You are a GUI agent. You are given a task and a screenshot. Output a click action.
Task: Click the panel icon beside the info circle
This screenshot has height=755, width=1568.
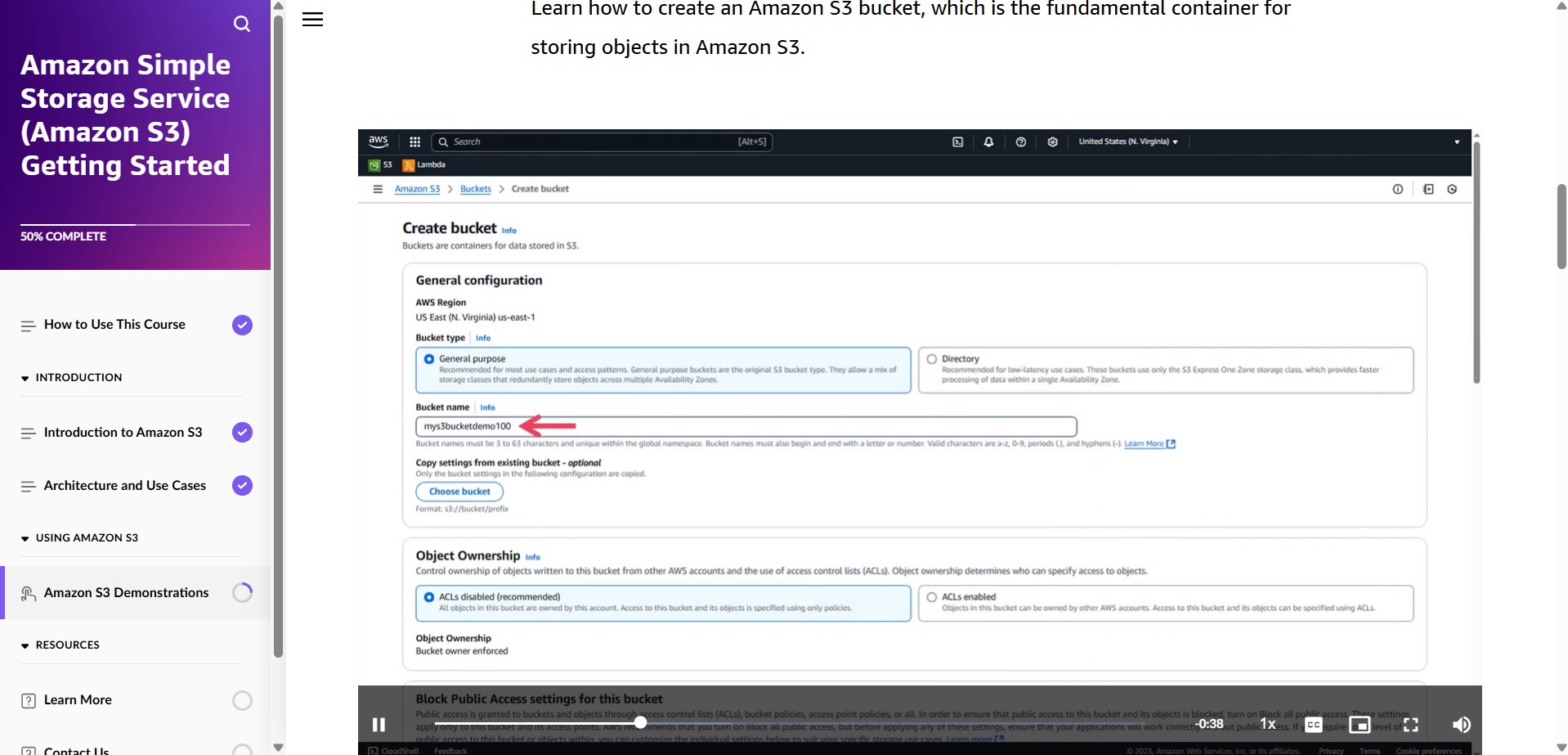[1428, 189]
